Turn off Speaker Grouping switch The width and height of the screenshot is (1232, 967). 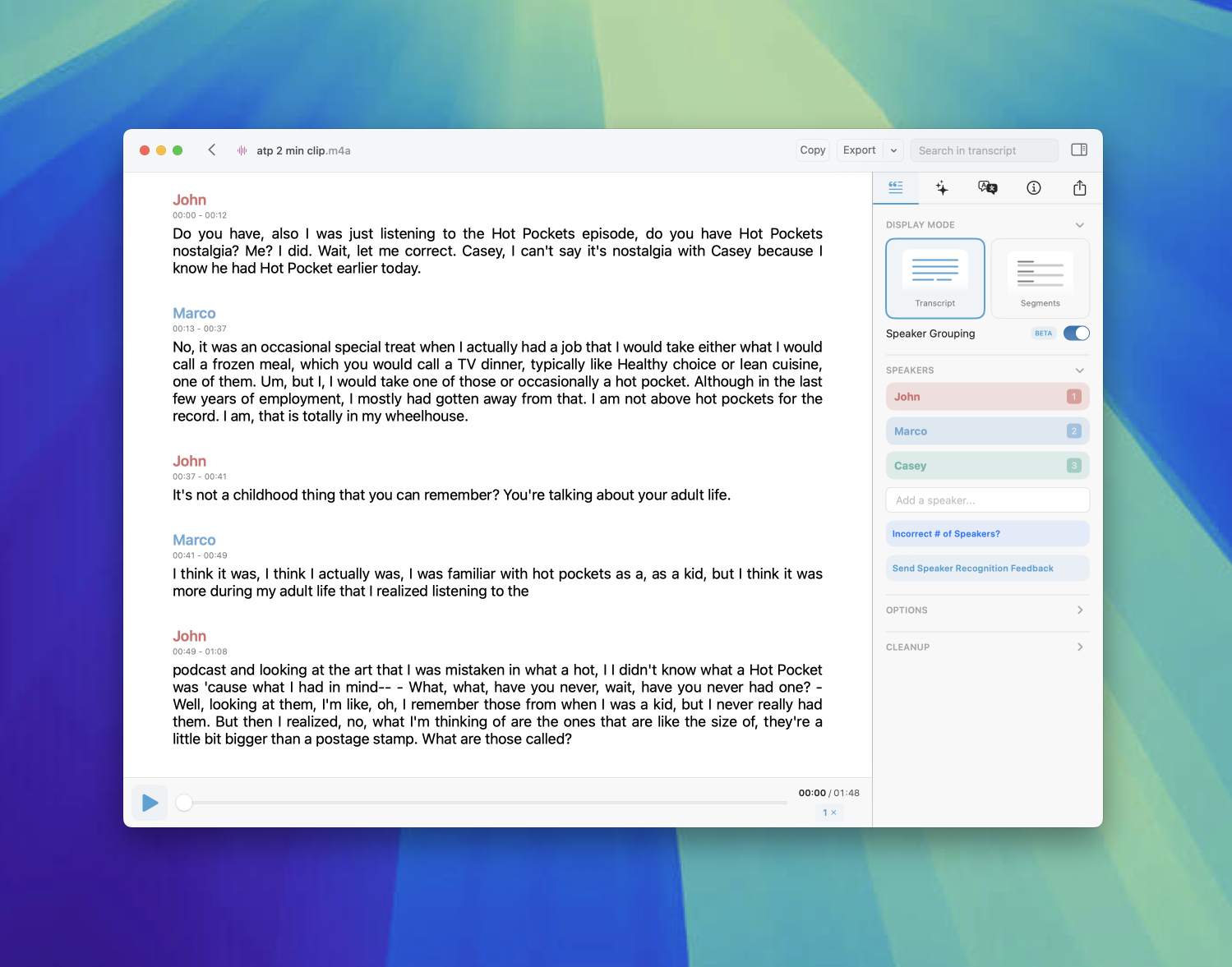pyautogui.click(x=1076, y=334)
